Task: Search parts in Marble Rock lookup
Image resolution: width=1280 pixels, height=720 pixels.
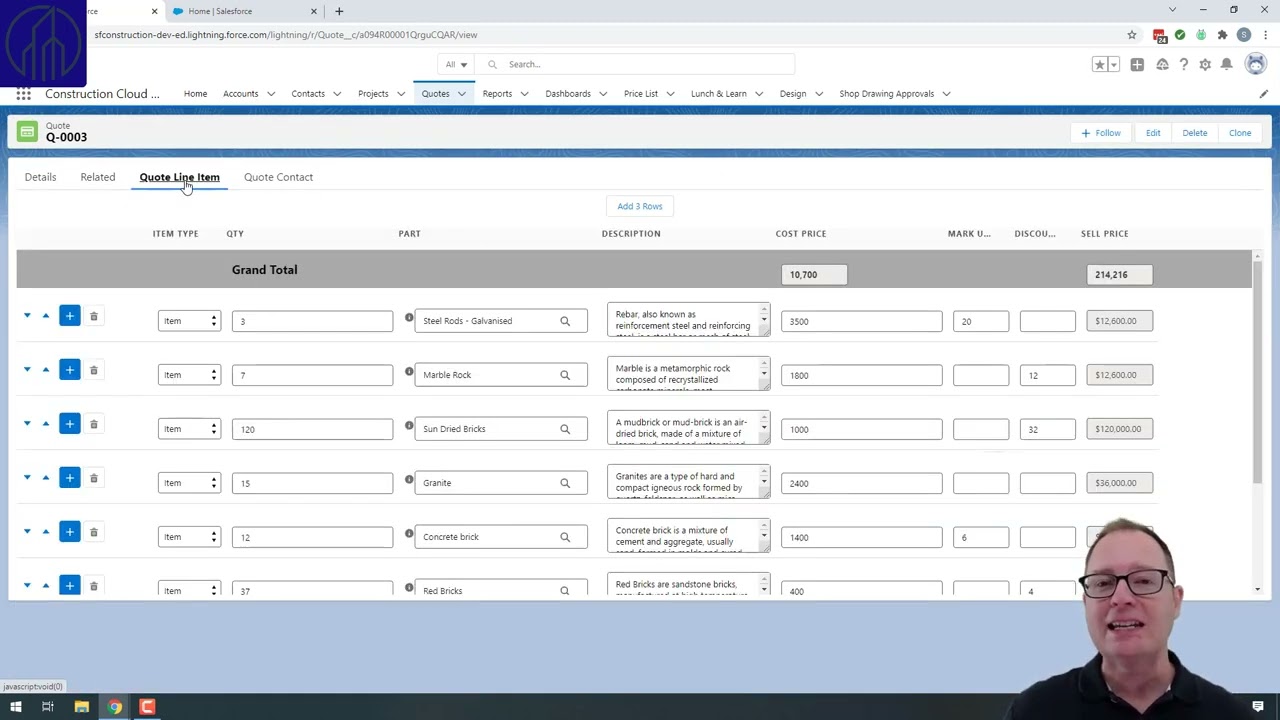Action: tap(565, 375)
